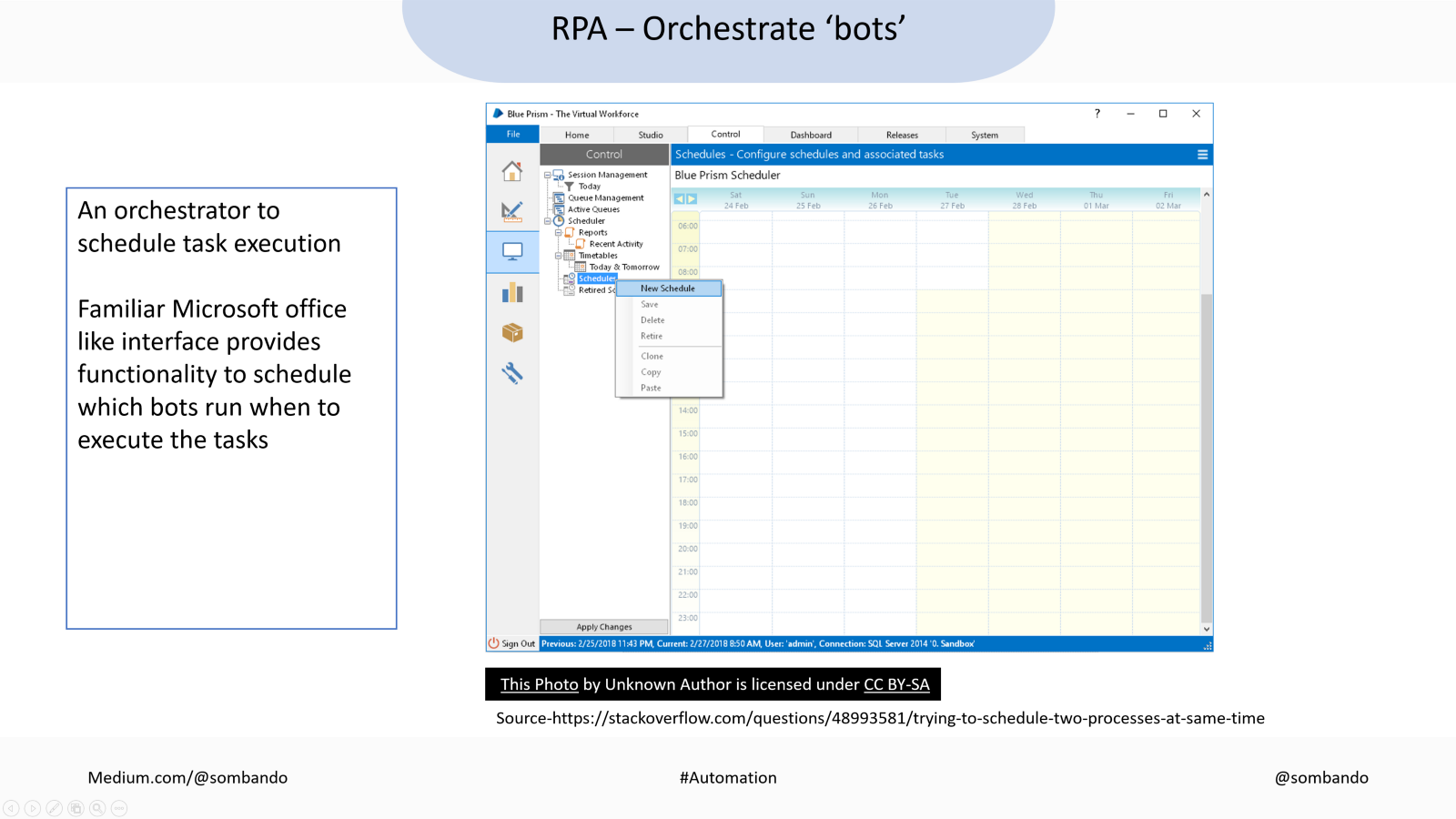Open the Releases package box icon
The height and width of the screenshot is (819, 1456).
(512, 332)
